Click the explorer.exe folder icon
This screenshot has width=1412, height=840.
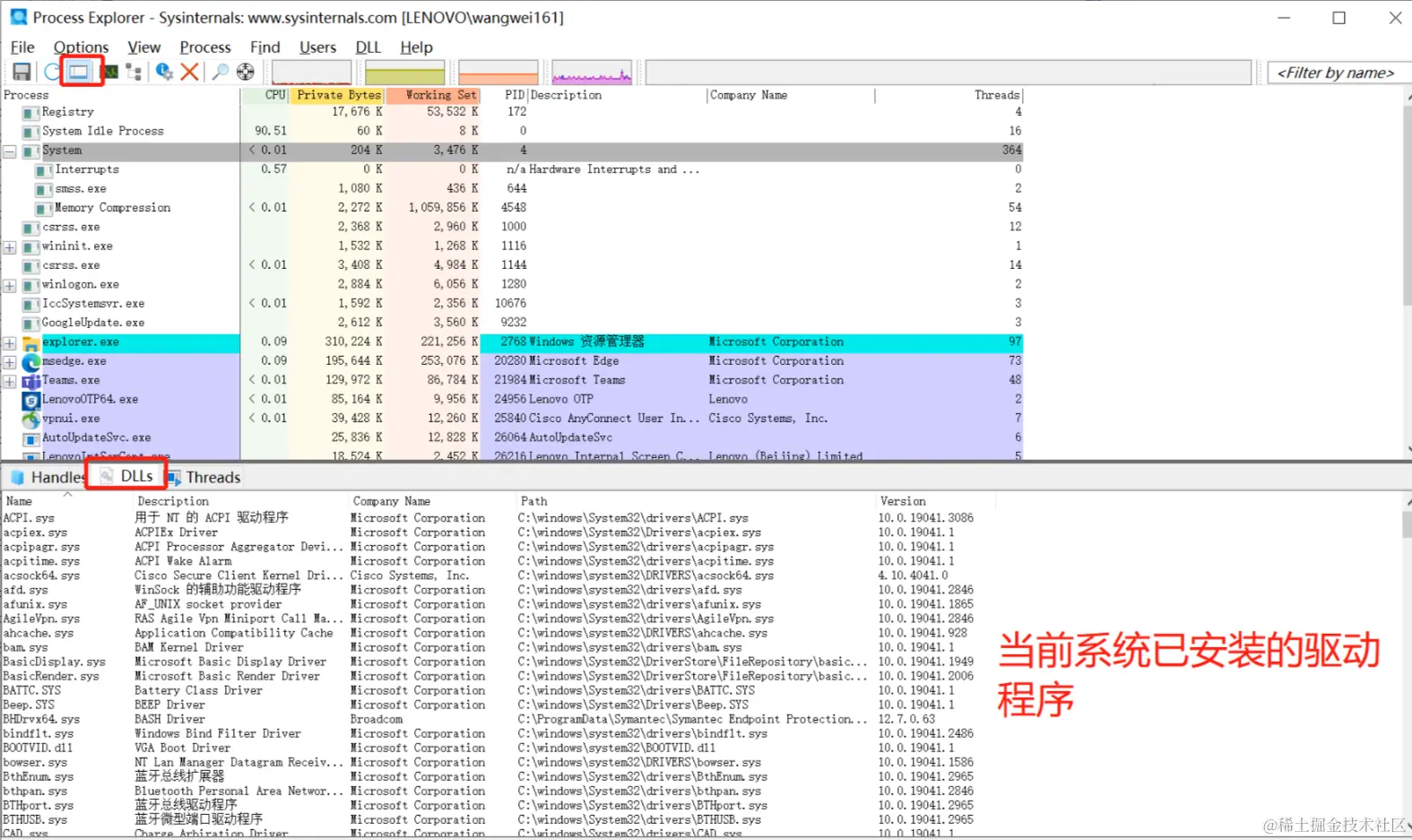(31, 343)
